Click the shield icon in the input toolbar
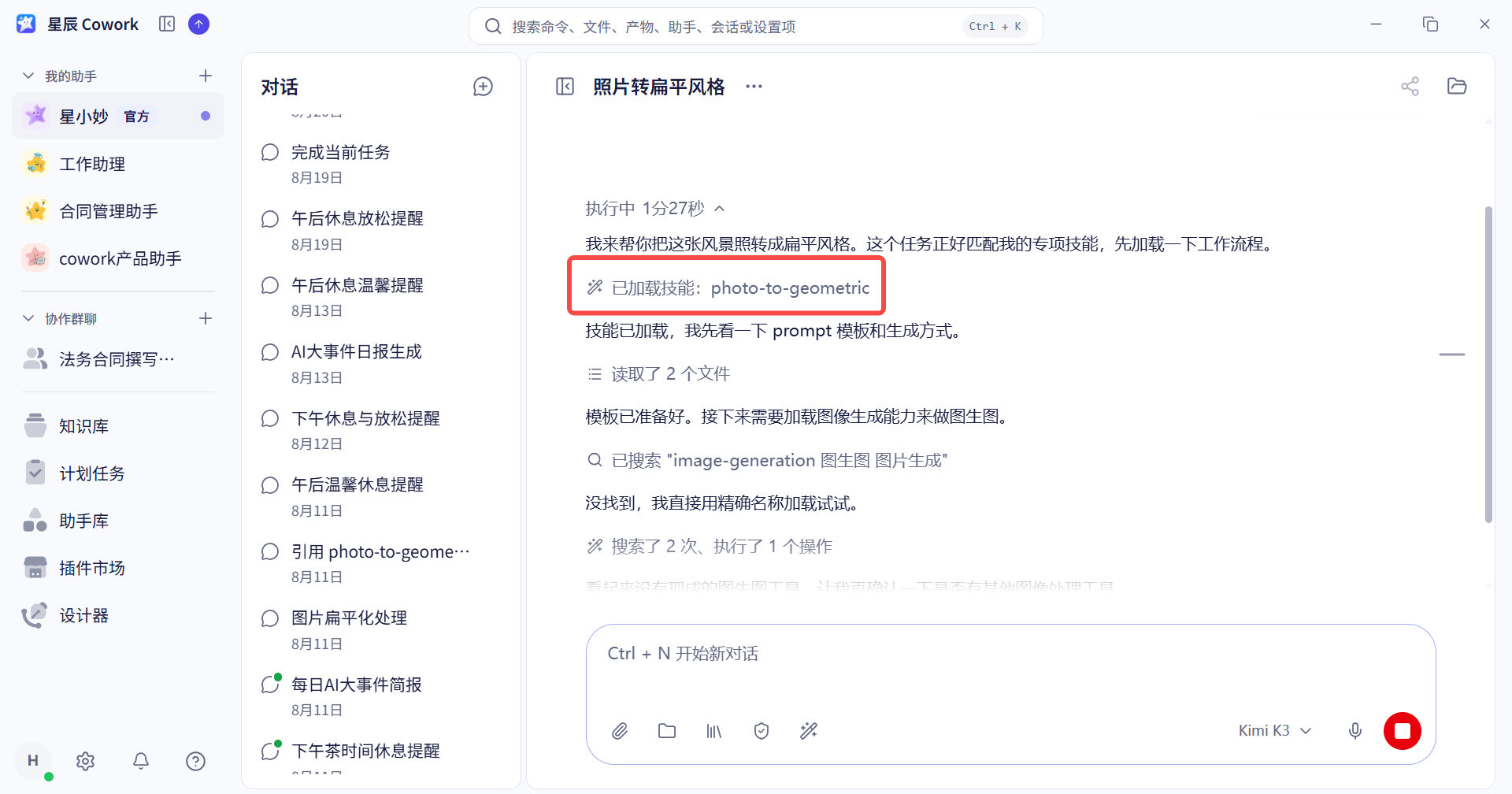This screenshot has height=794, width=1512. click(762, 731)
